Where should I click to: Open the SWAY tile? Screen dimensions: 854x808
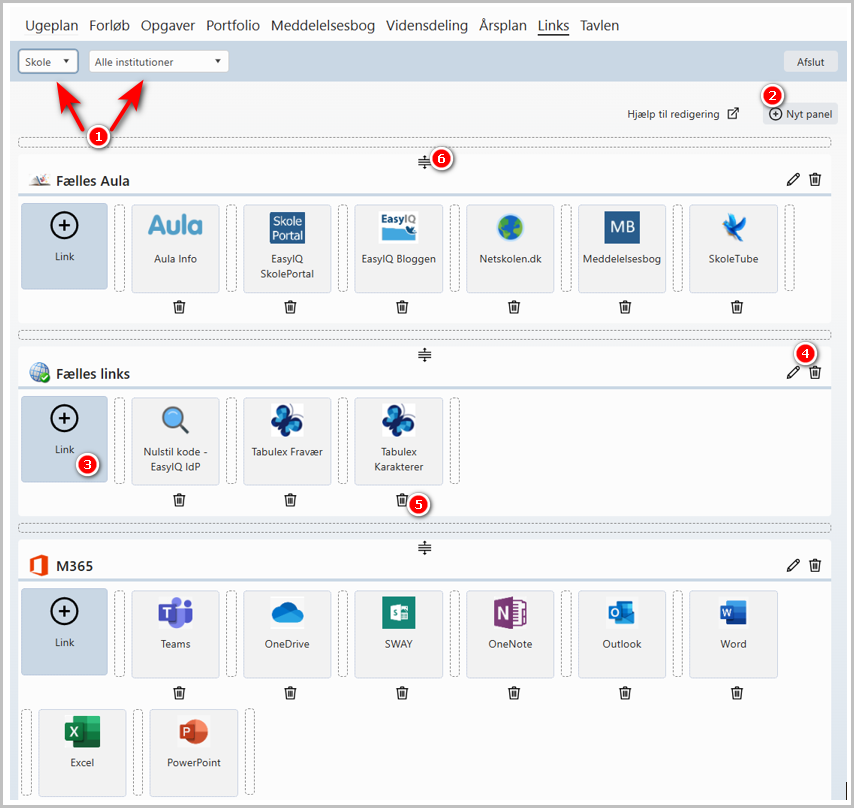pyautogui.click(x=399, y=634)
